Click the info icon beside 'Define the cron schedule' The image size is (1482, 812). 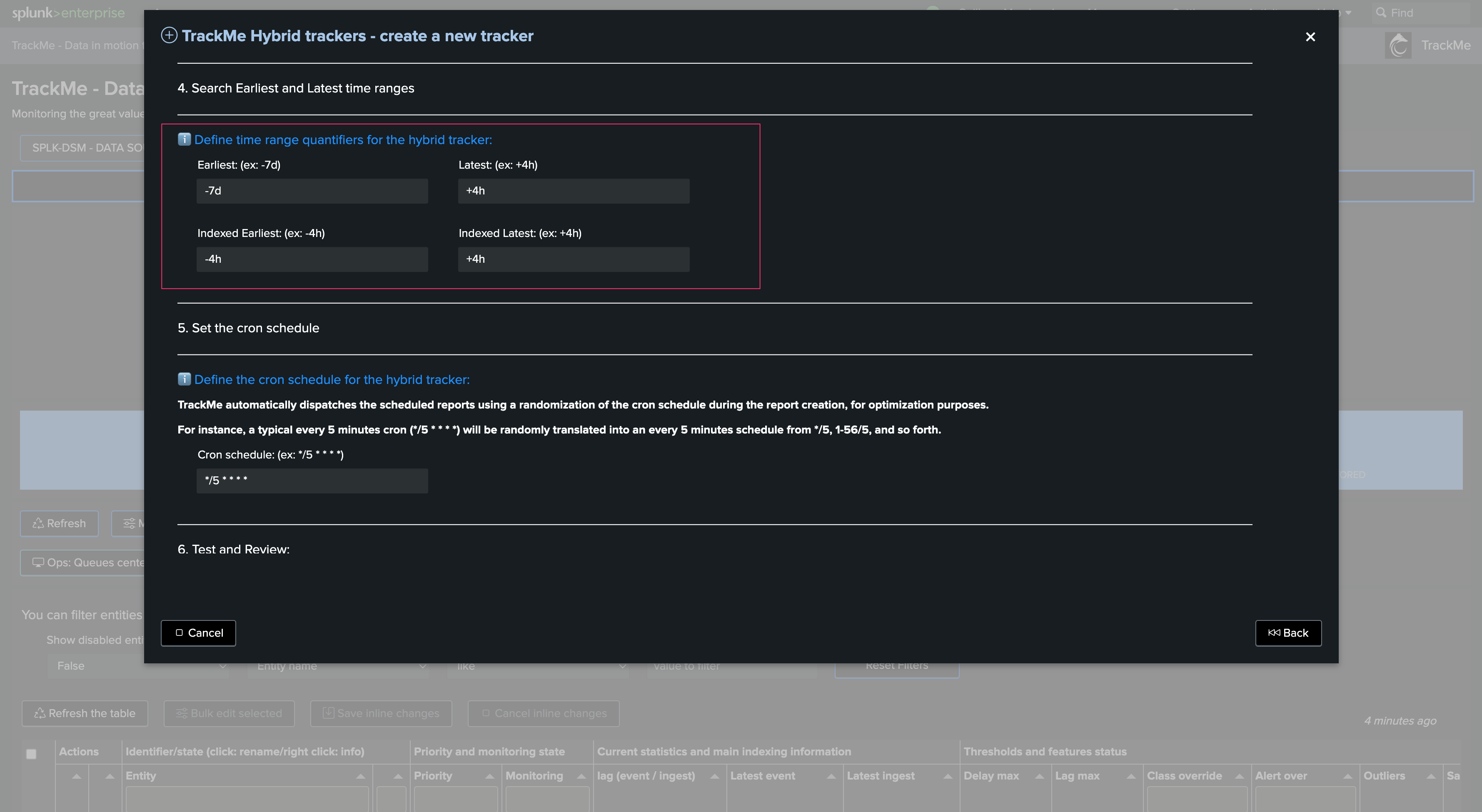[184, 379]
